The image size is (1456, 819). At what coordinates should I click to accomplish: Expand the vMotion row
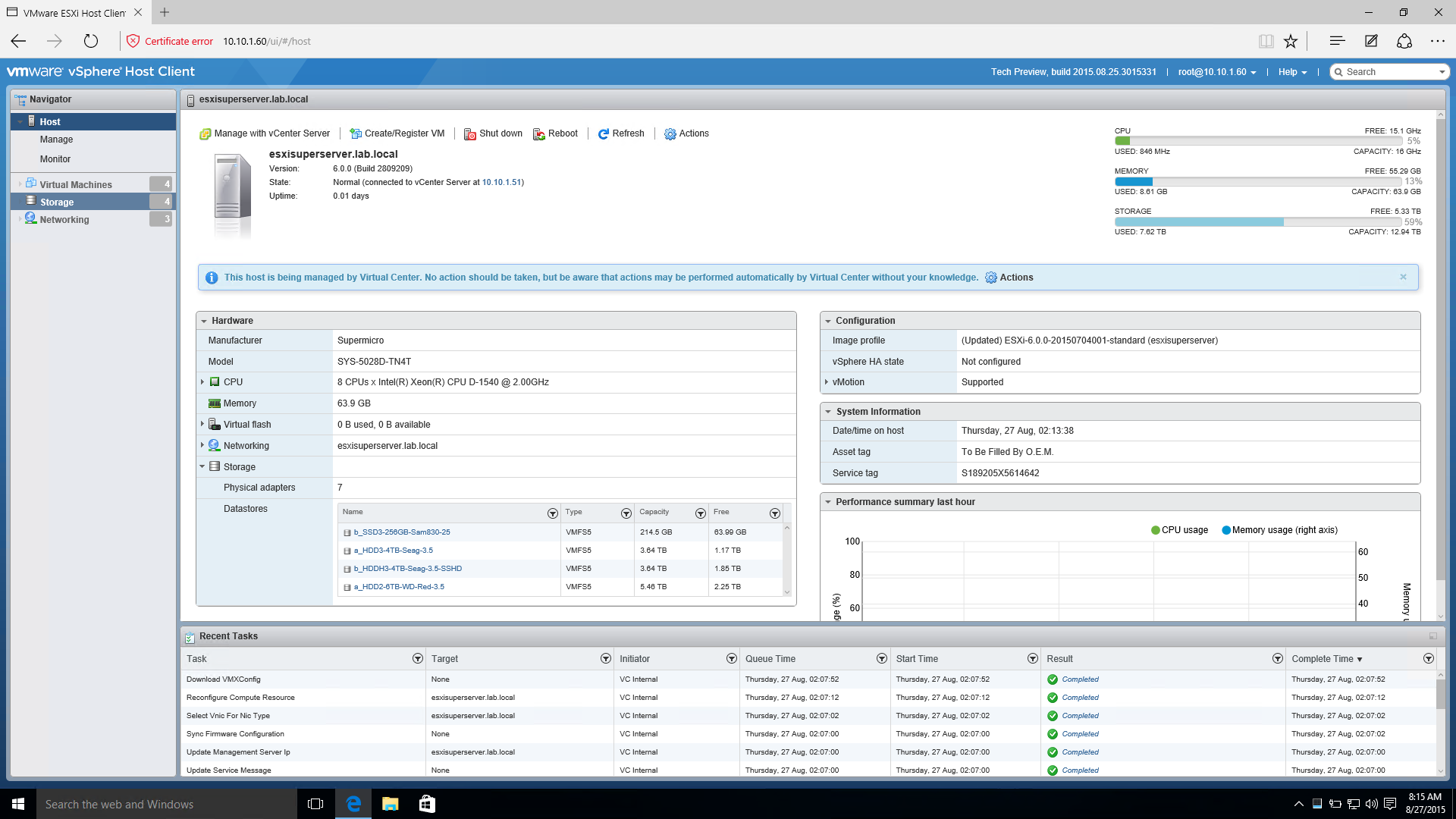point(827,382)
